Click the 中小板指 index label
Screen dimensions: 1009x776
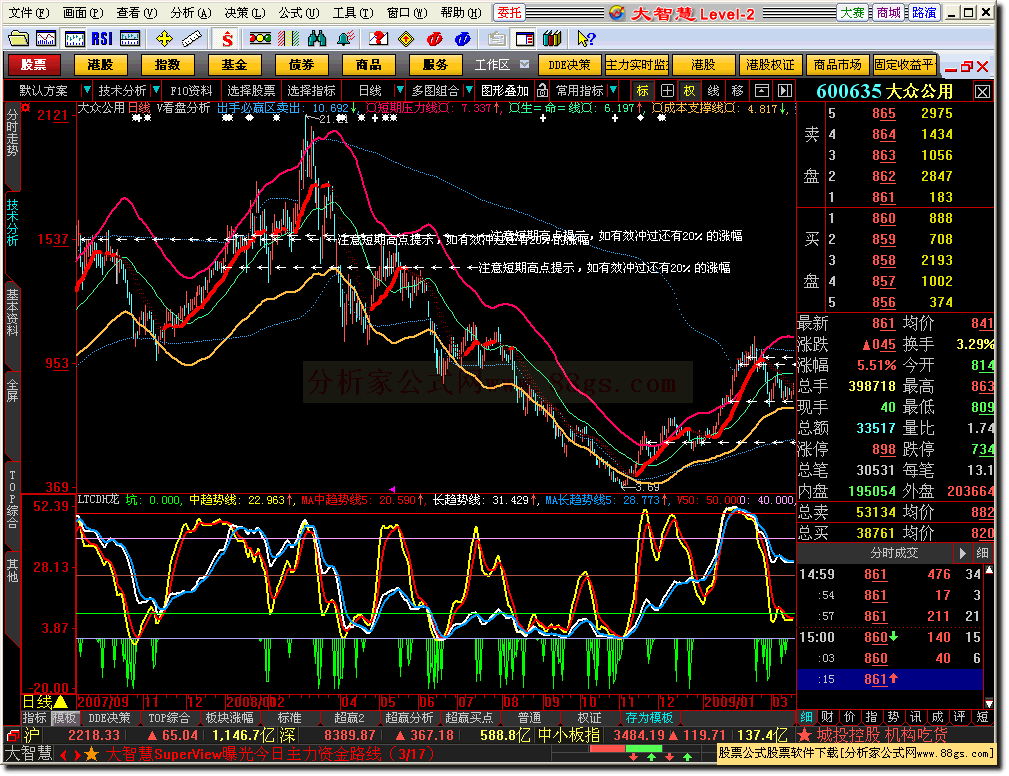(x=569, y=735)
